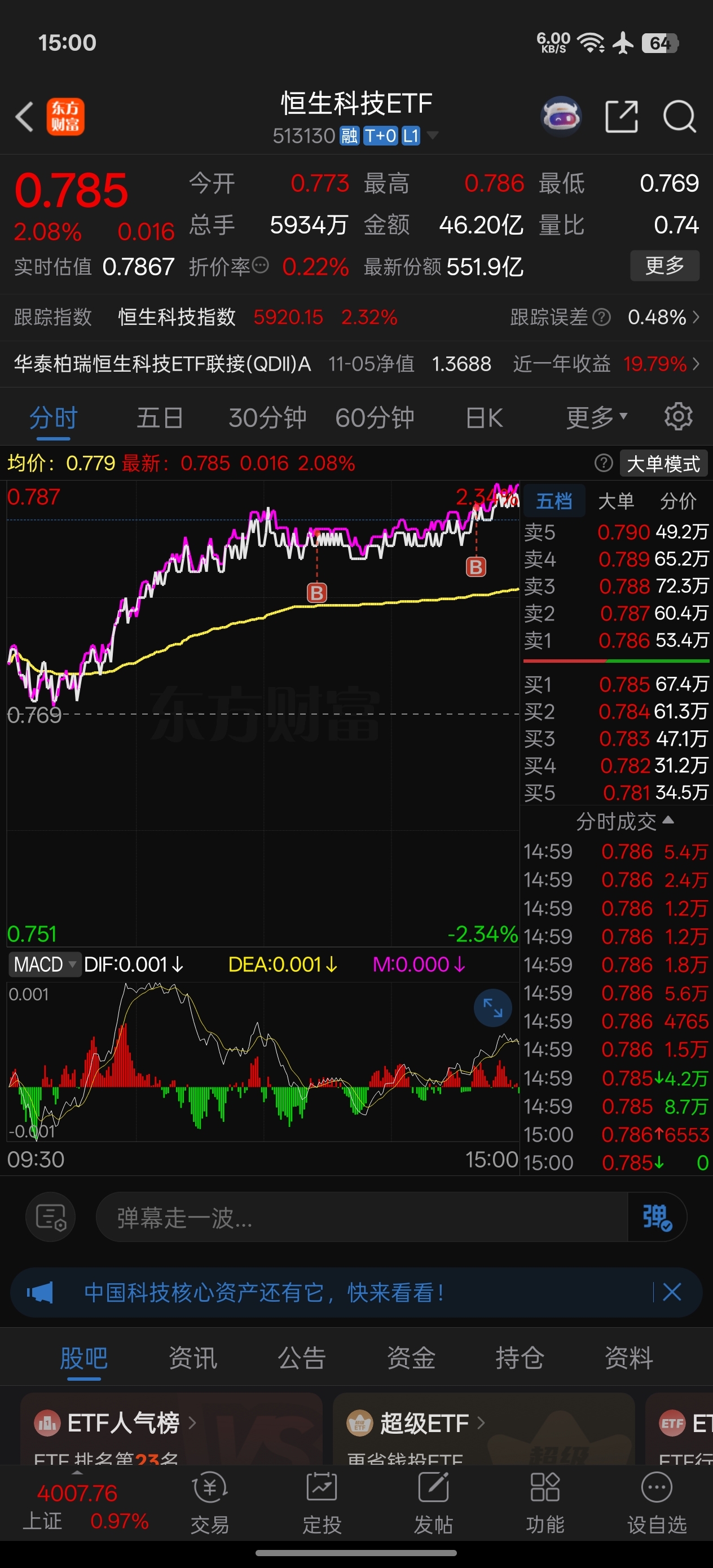The width and height of the screenshot is (713, 1568).
Task: Tap the 15:00 0.786 6553 trade row
Action: coord(616,1134)
